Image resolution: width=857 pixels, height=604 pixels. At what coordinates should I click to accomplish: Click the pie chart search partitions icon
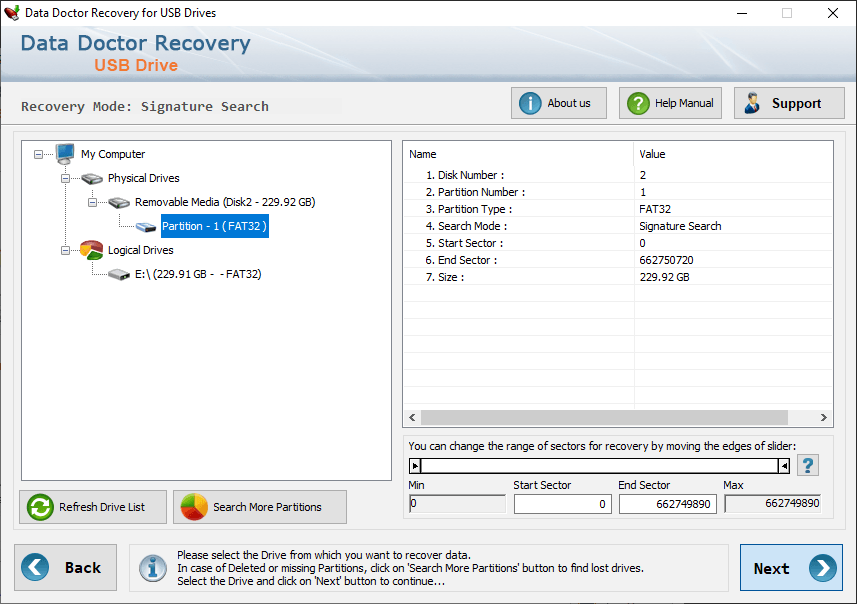[x=194, y=507]
